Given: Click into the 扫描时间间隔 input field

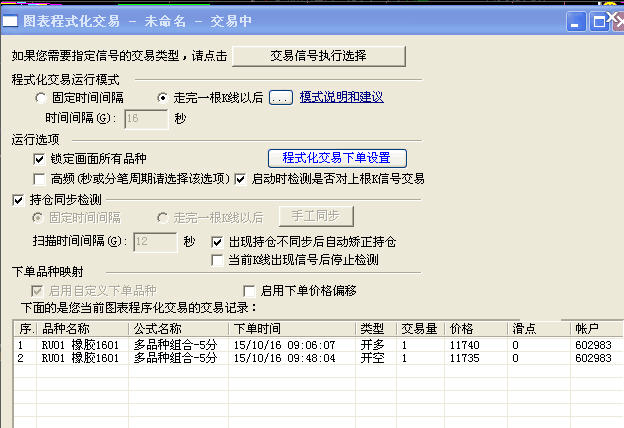Looking at the screenshot, I should [x=153, y=242].
